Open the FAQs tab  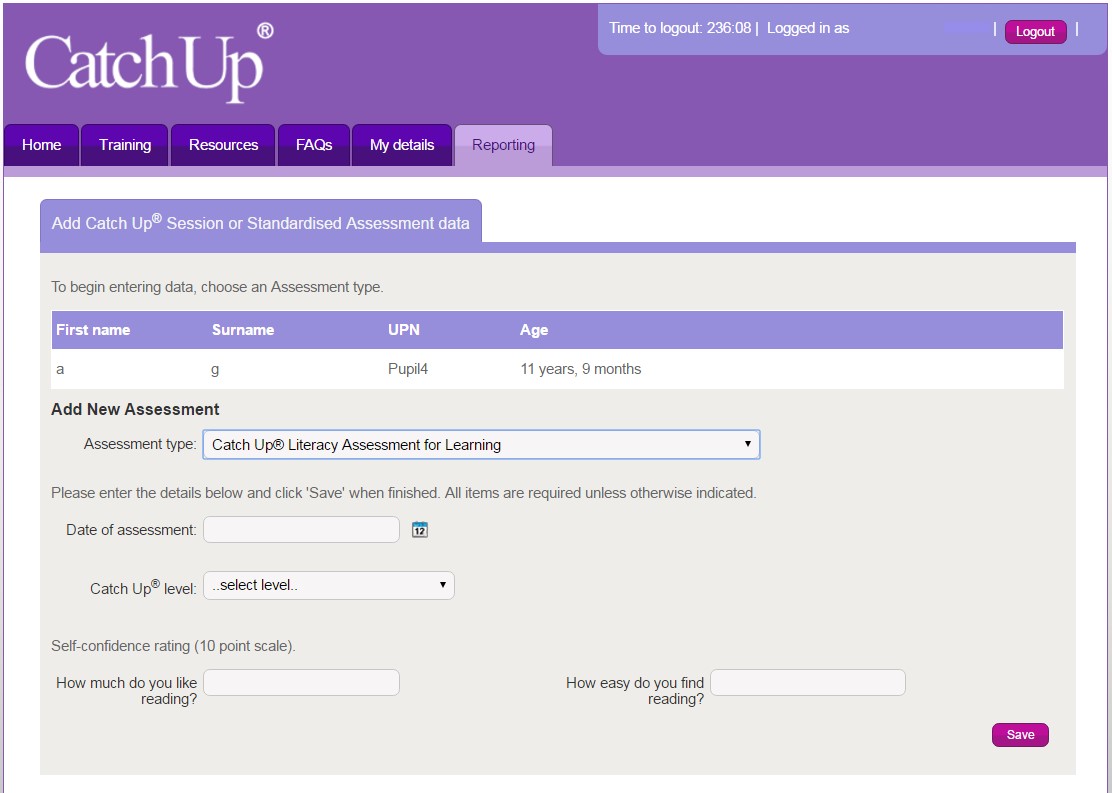pyautogui.click(x=314, y=145)
